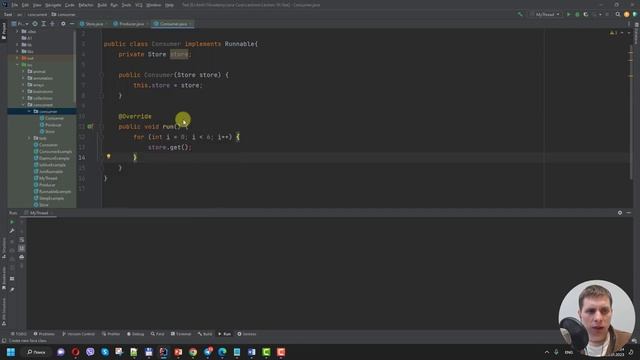The width and height of the screenshot is (640, 360).
Task: Click the Windows Start button
Action: [11, 352]
